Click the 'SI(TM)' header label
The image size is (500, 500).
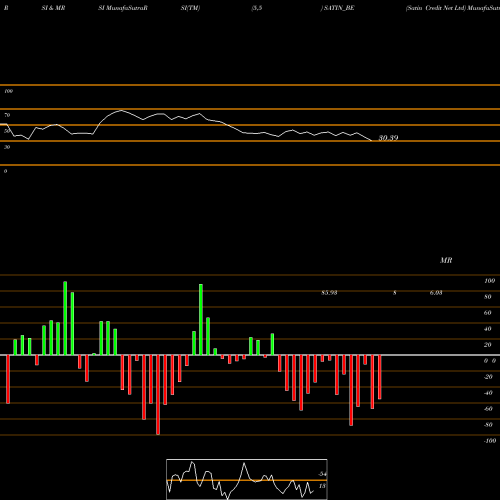point(190,8)
